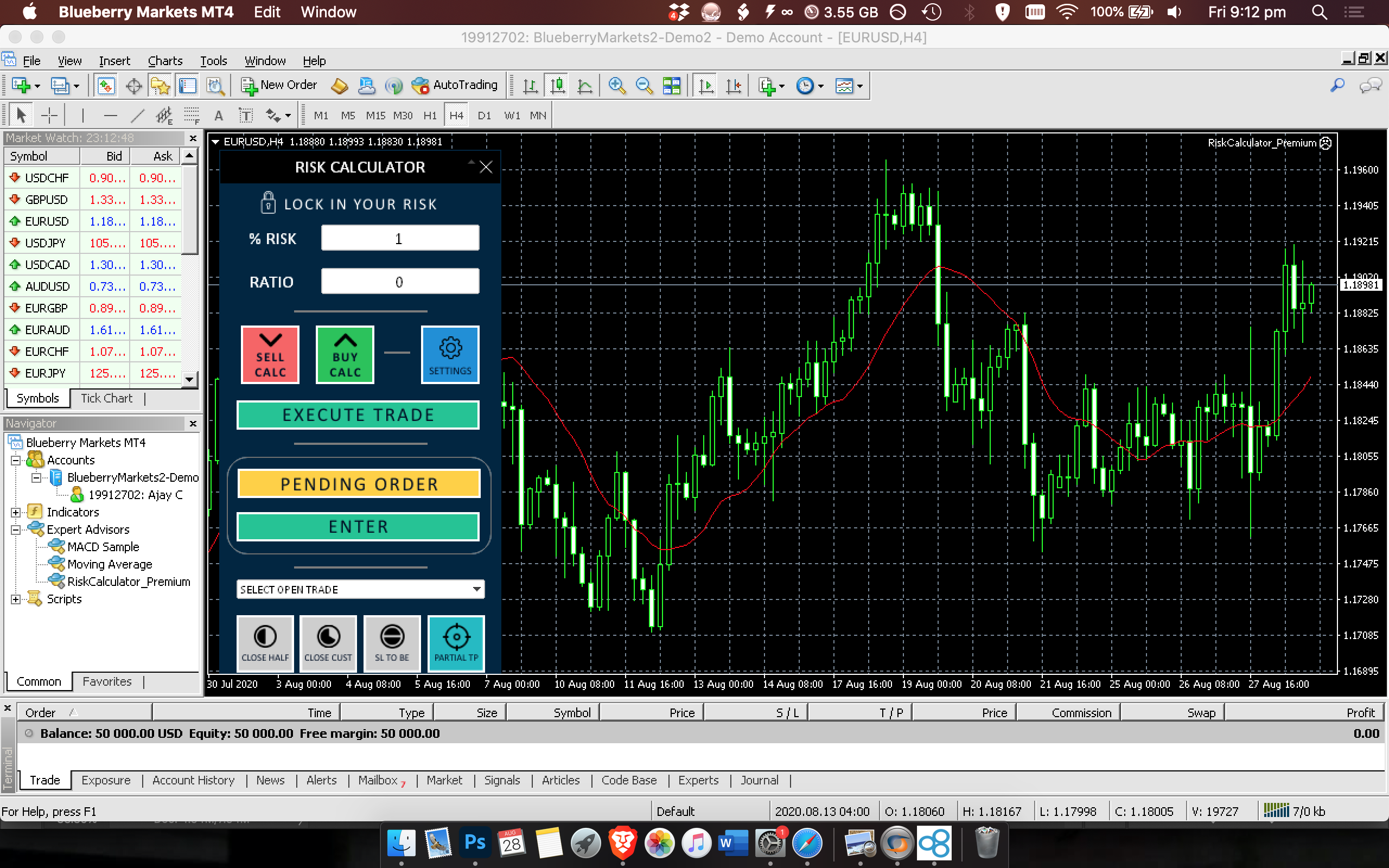Click the Zoom Out magnifier icon
1389x868 pixels.
[644, 86]
